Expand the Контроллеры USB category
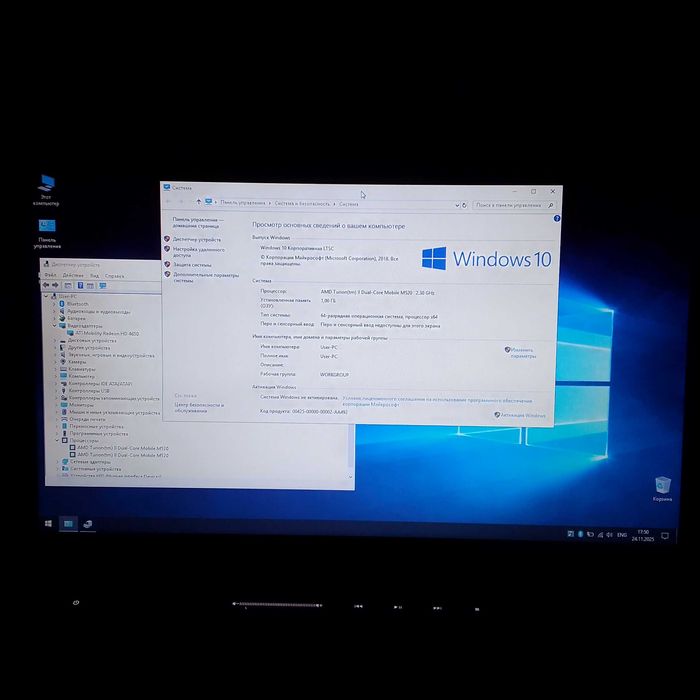The image size is (700, 700). click(56, 391)
